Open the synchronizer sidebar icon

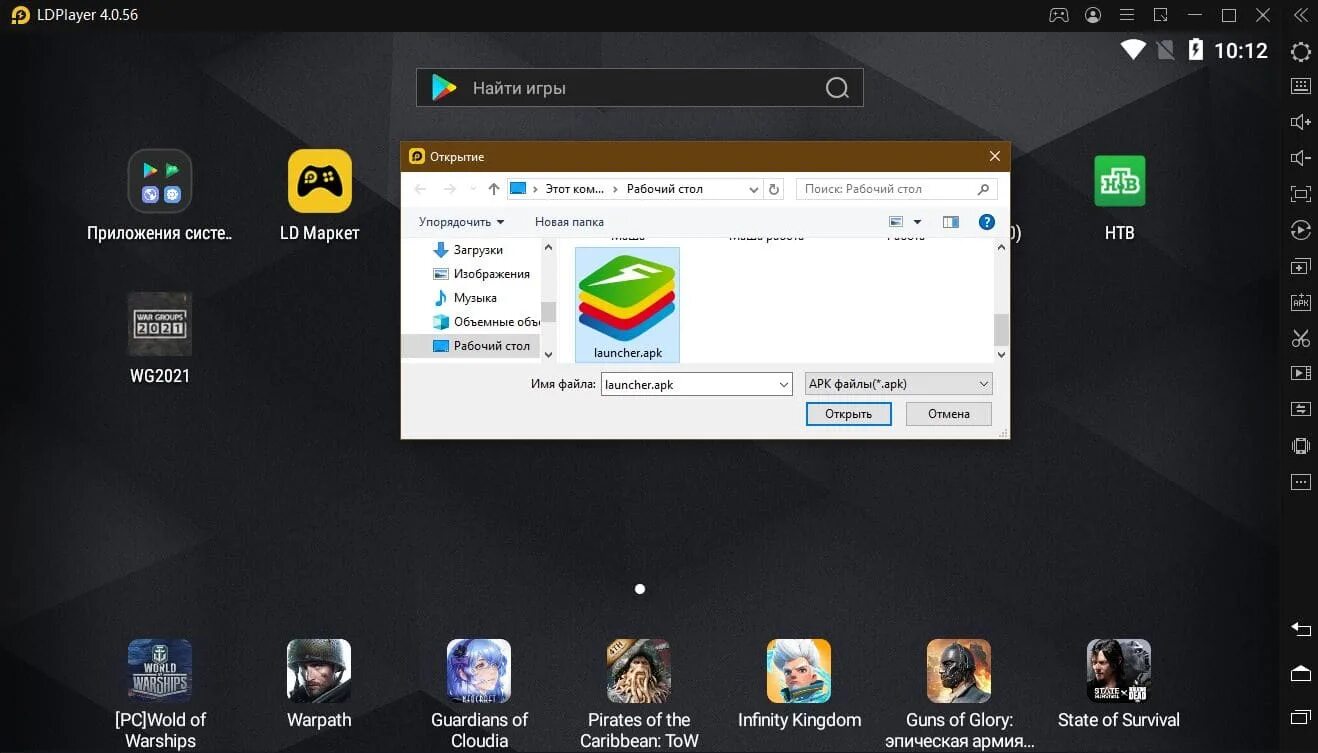1300,409
